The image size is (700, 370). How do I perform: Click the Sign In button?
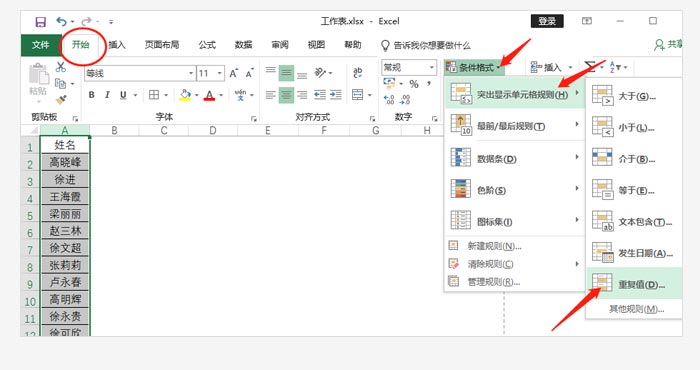point(547,21)
